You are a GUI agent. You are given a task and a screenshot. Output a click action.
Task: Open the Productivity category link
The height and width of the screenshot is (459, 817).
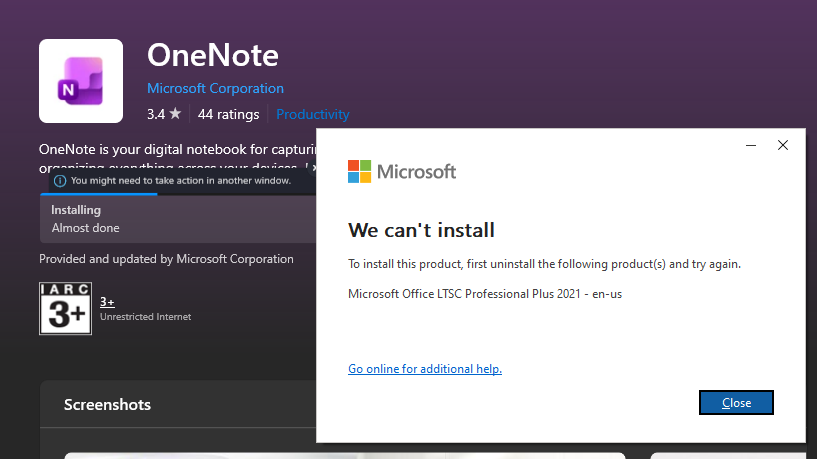313,114
